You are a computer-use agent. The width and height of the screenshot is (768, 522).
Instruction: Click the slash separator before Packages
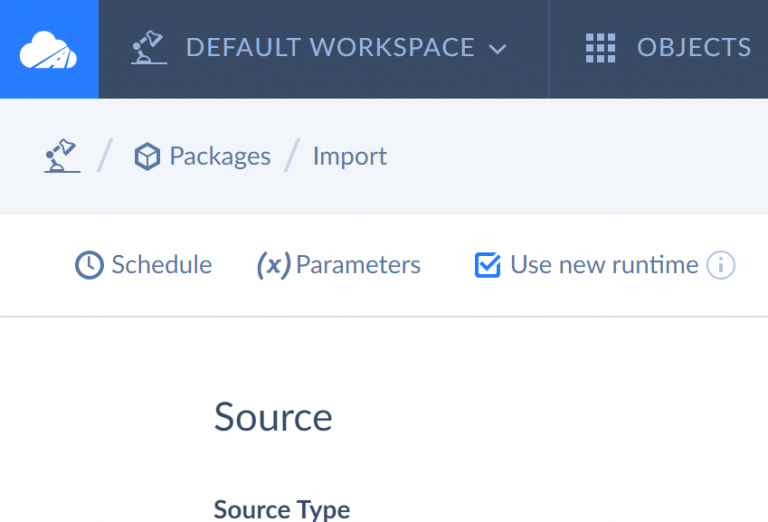point(106,157)
